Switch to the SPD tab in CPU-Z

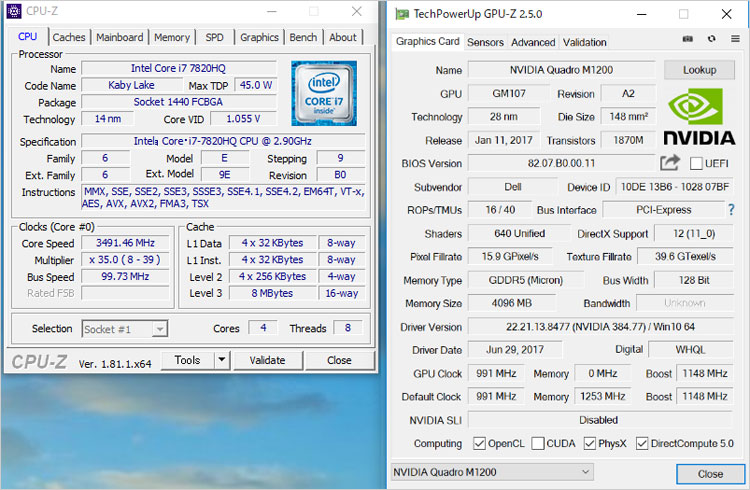pyautogui.click(x=214, y=37)
